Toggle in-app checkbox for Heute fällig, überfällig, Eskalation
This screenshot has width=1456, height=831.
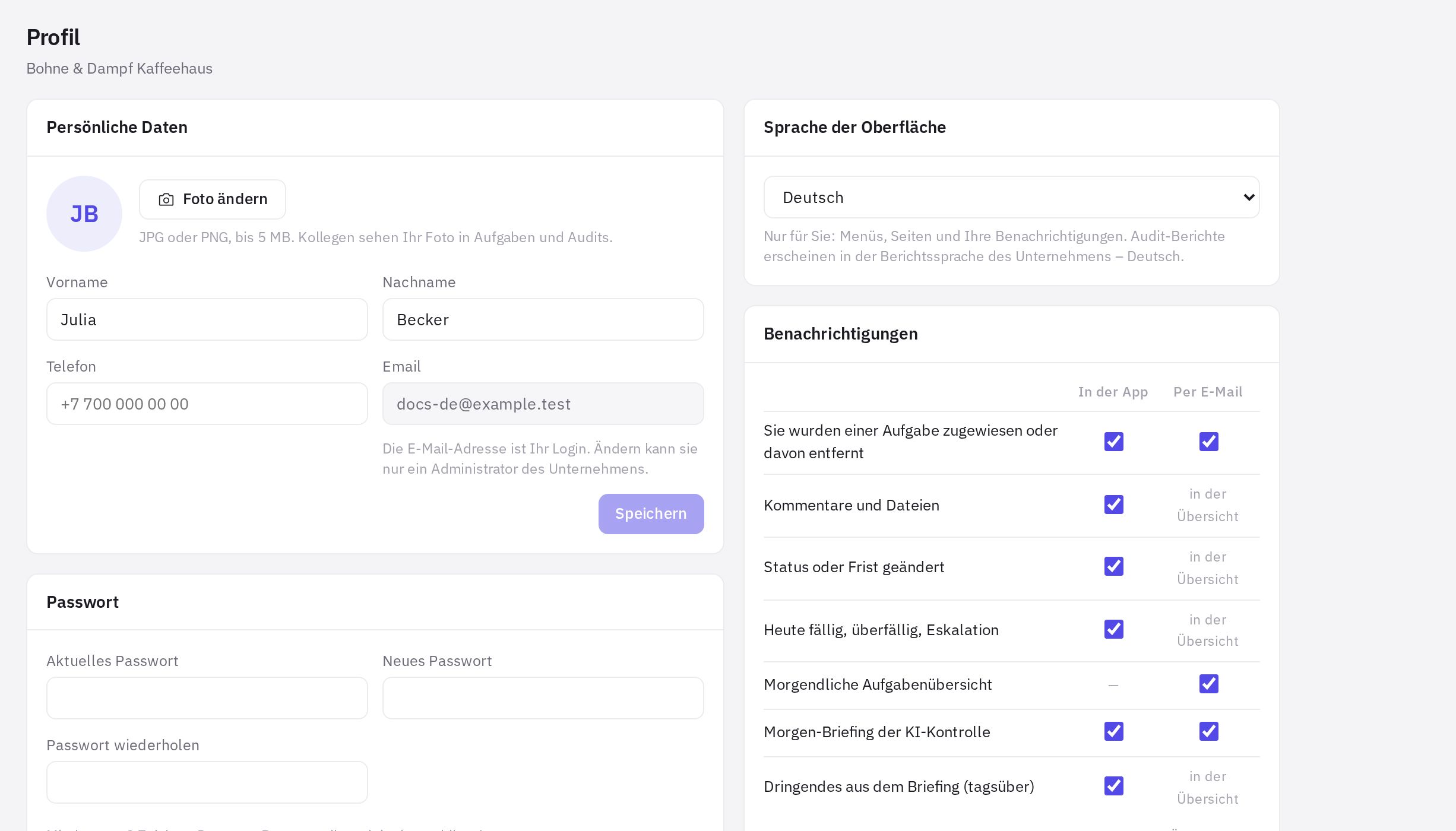[x=1114, y=629]
